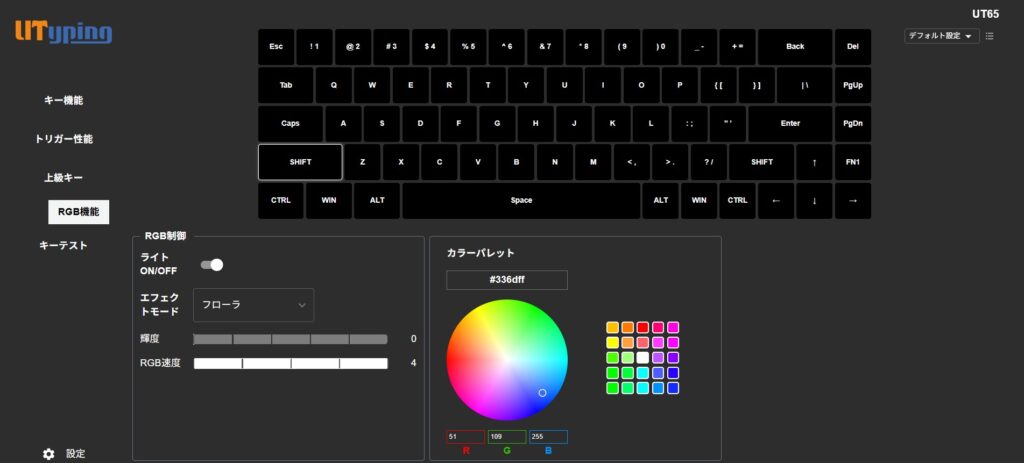Open the キー機能 menu item

tap(63, 100)
